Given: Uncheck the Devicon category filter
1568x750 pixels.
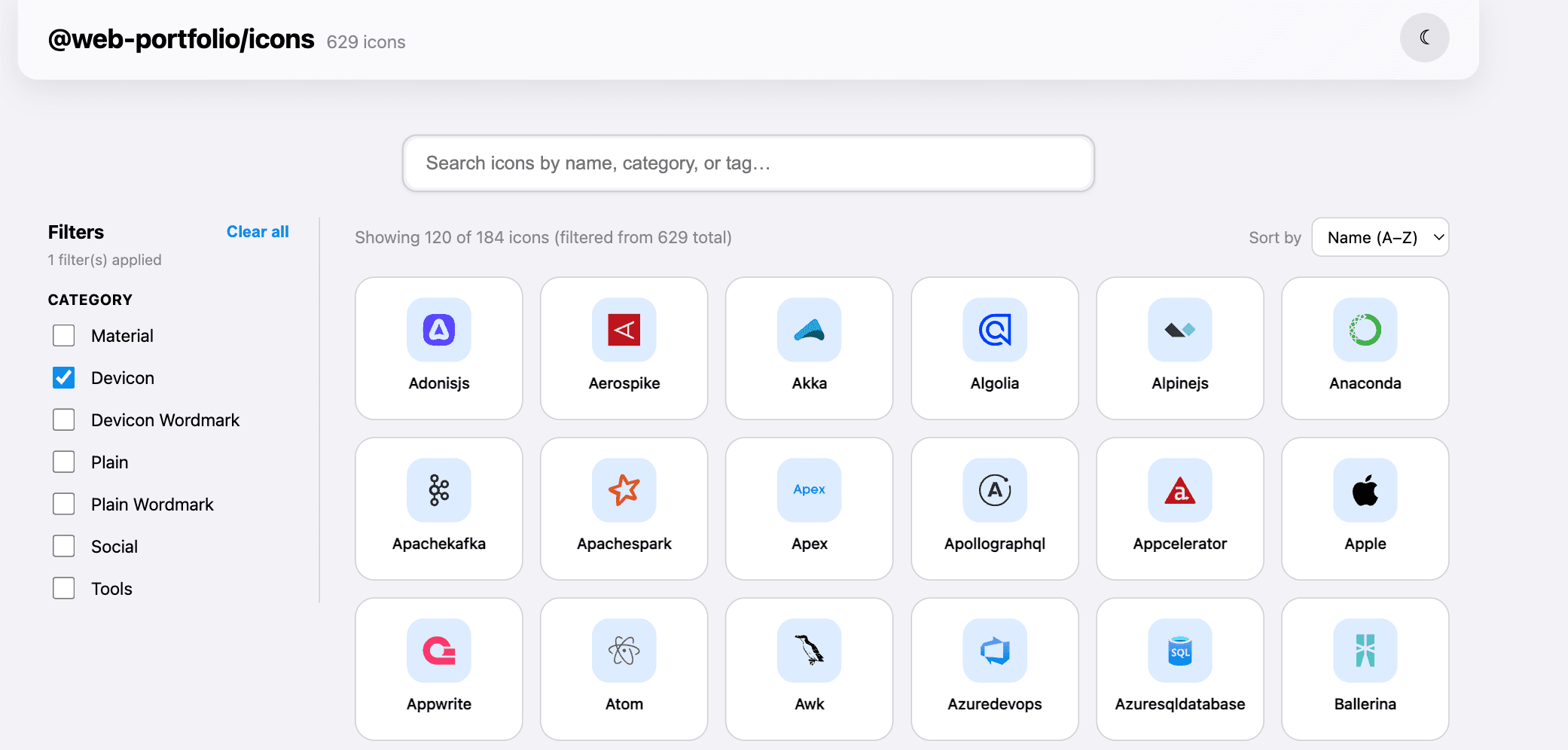Looking at the screenshot, I should tap(64, 378).
